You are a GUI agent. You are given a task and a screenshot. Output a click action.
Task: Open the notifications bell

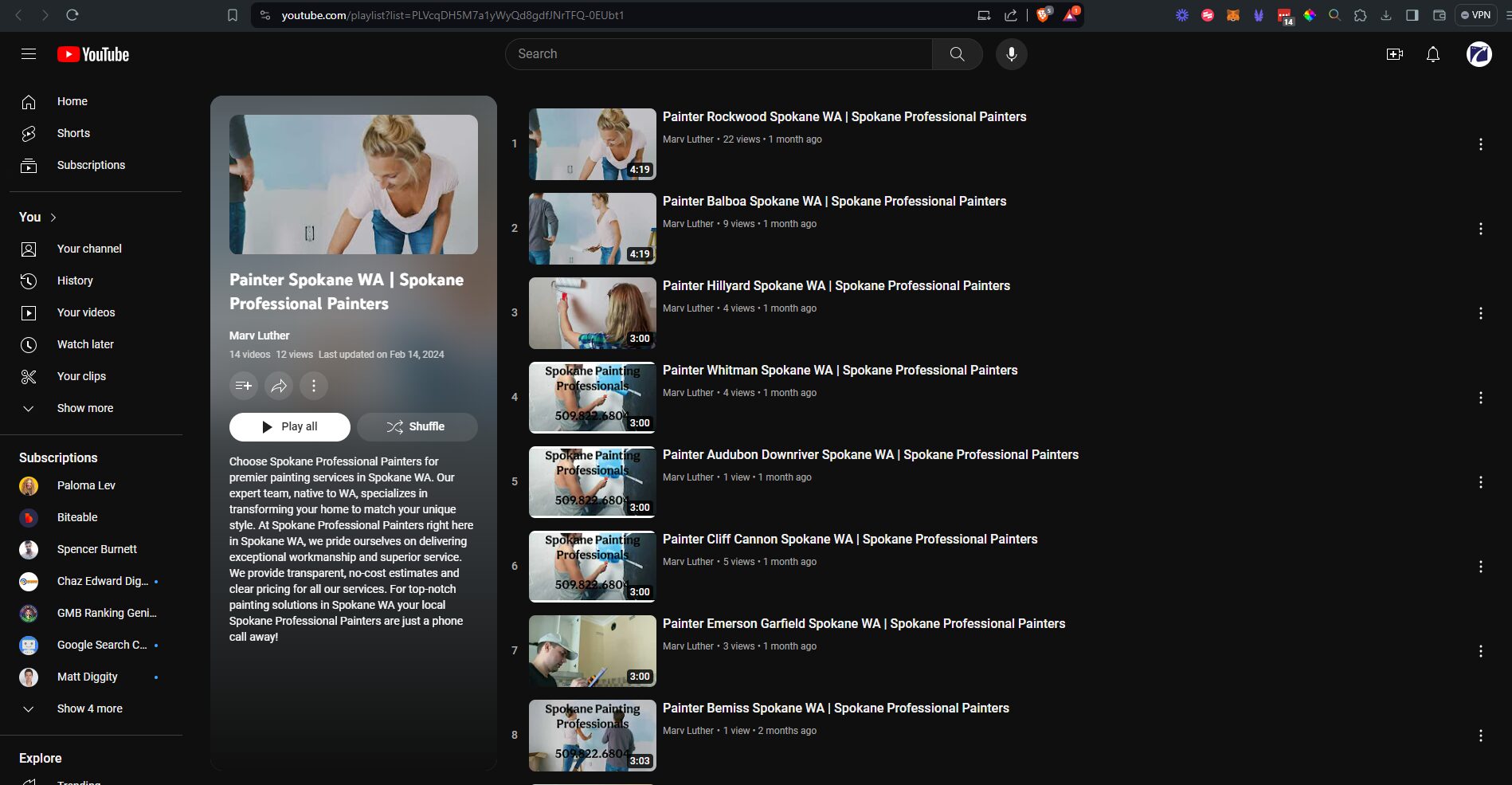tap(1432, 54)
